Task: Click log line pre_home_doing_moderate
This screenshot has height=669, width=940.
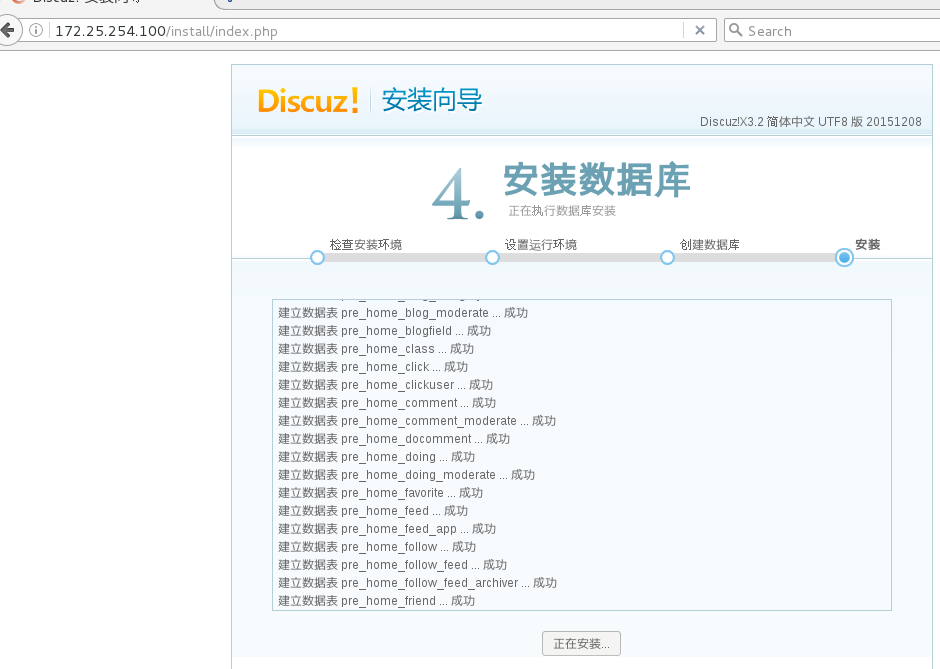Action: tap(406, 475)
